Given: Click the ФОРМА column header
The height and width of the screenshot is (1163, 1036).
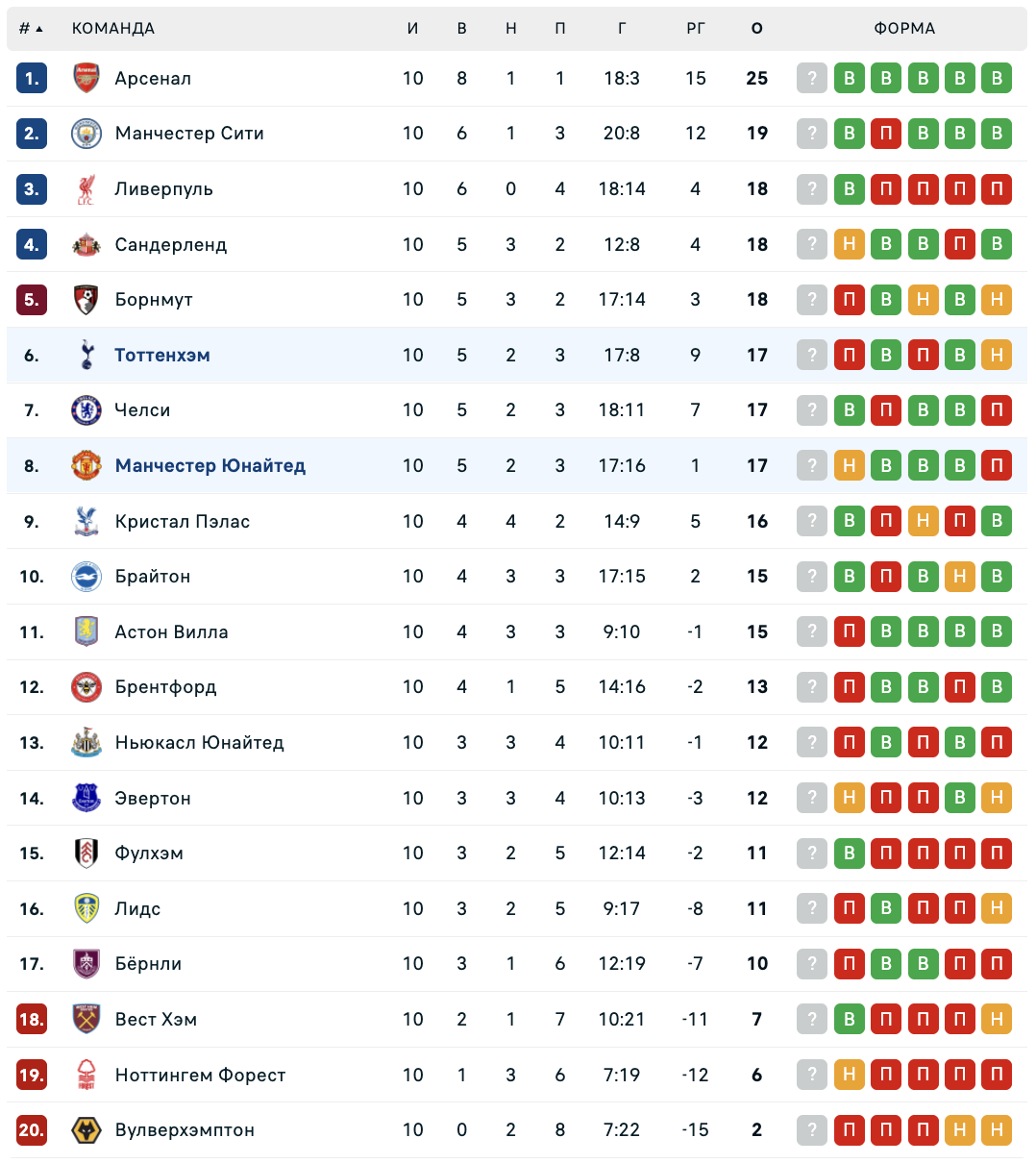Looking at the screenshot, I should point(904,29).
